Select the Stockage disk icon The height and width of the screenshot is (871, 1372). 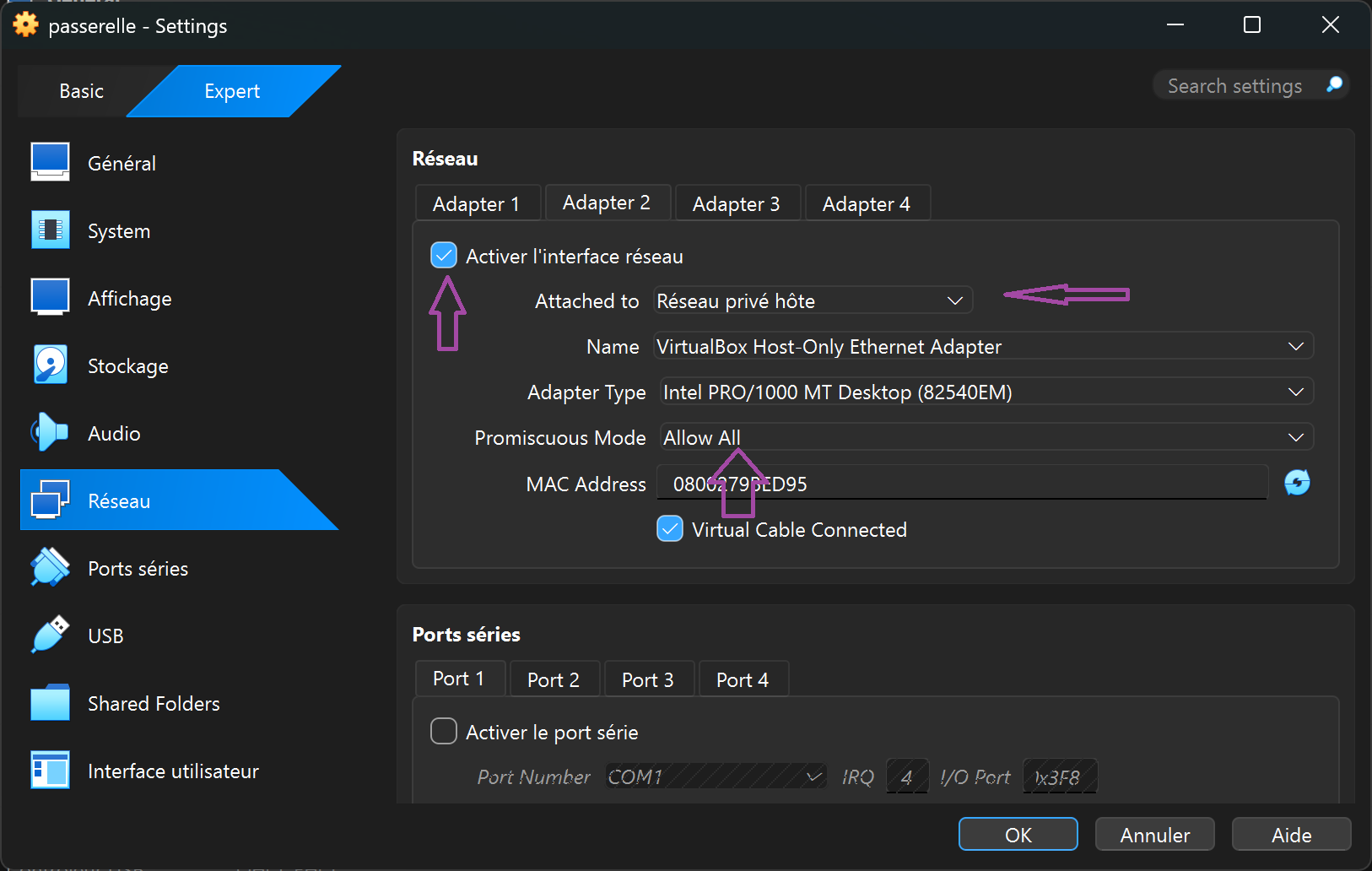coord(50,365)
